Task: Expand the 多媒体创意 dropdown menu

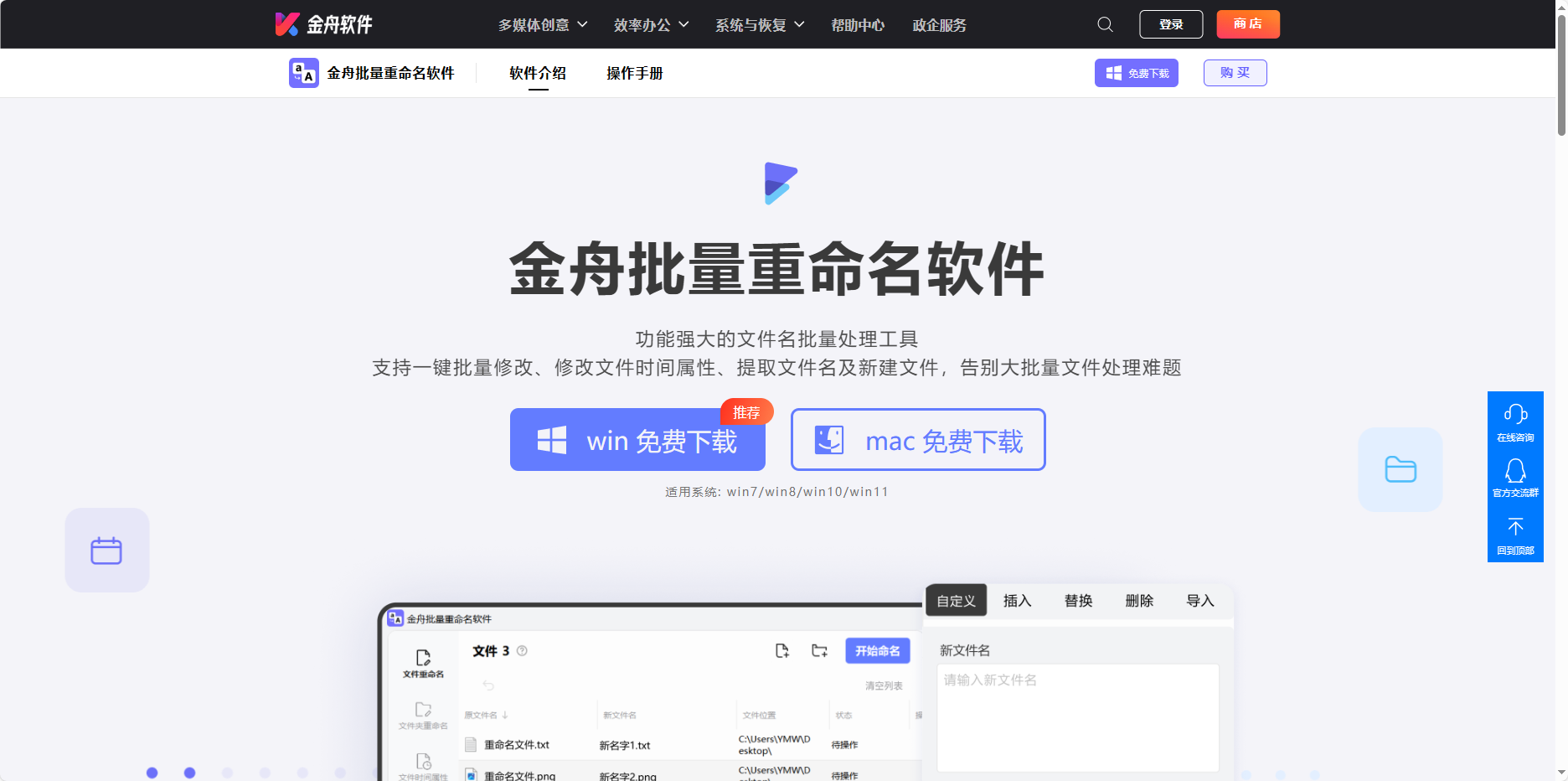Action: click(x=542, y=24)
